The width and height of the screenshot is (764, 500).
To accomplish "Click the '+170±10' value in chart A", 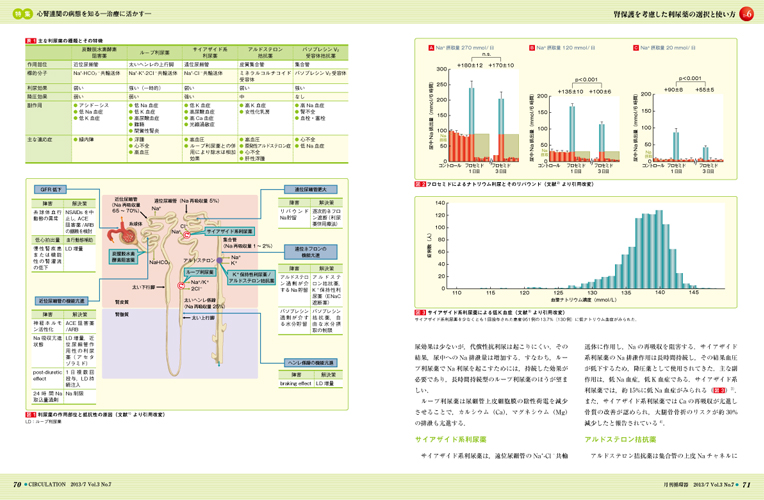I will 501,65.
